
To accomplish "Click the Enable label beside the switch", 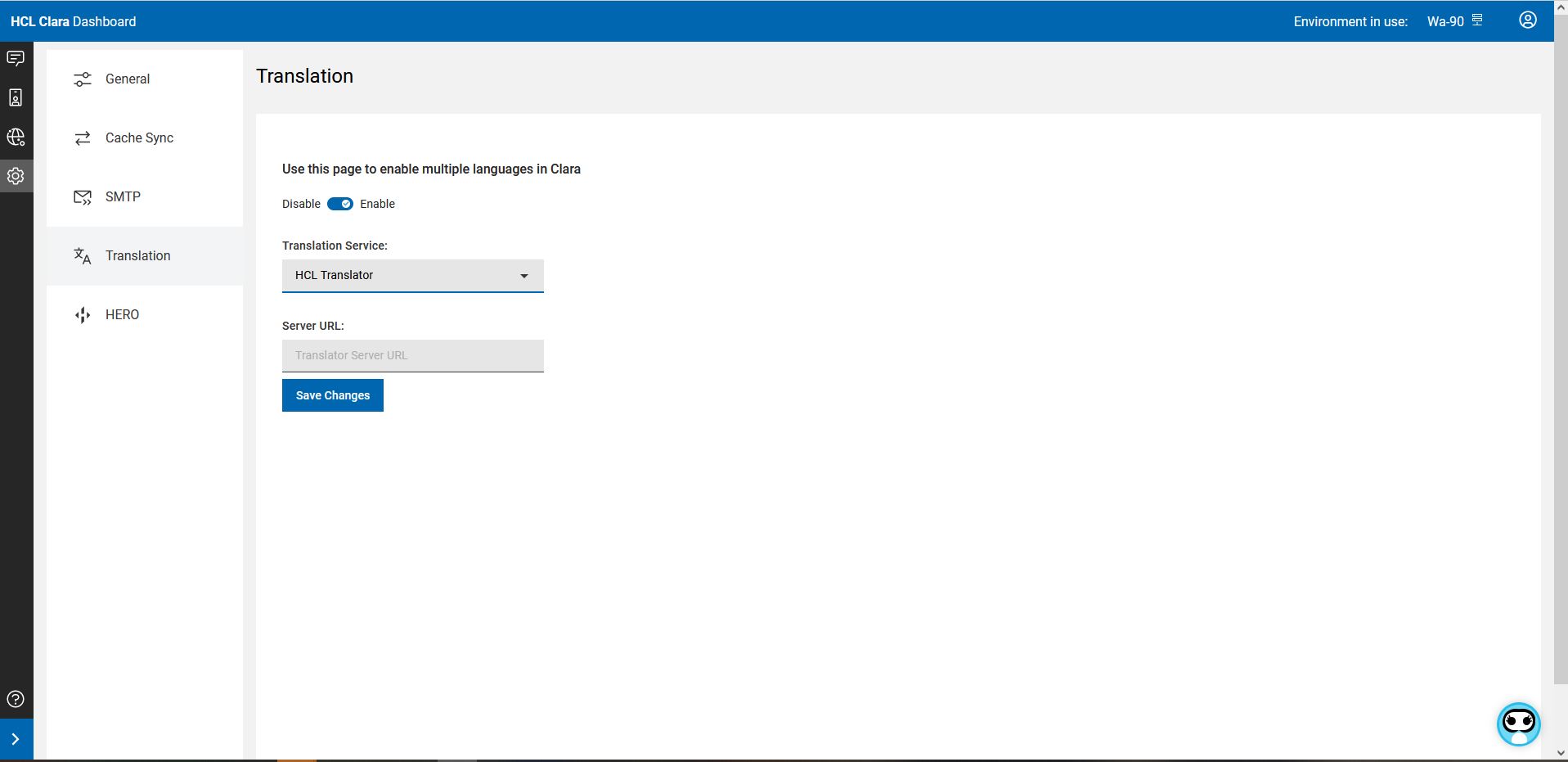I will click(x=378, y=204).
